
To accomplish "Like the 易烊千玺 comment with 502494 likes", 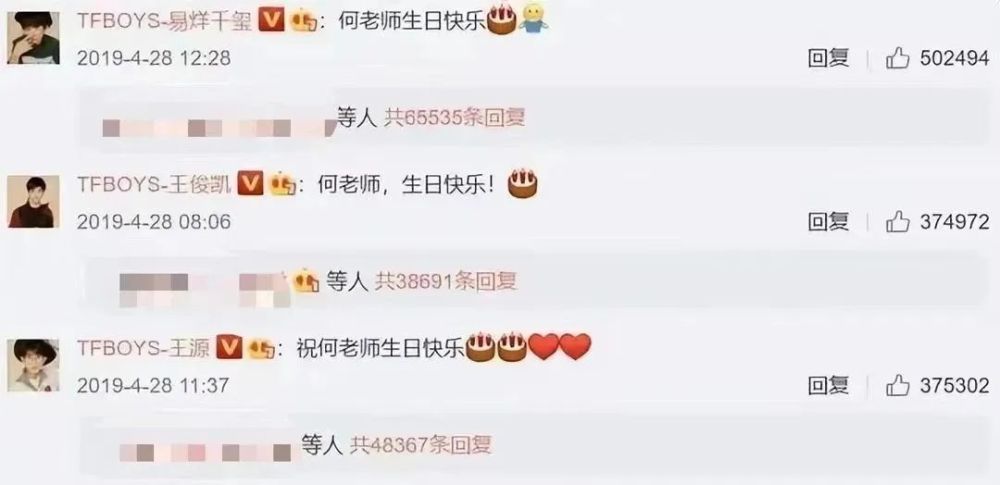I will (x=897, y=59).
